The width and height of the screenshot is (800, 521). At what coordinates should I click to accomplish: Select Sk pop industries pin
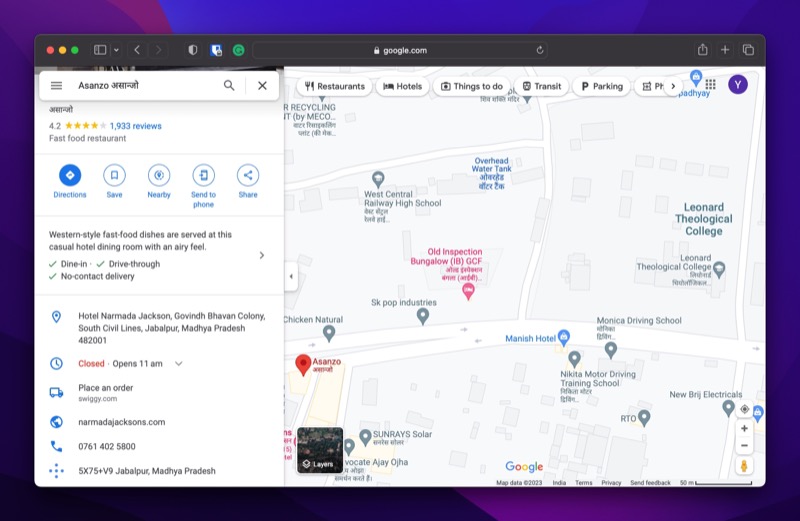[x=422, y=316]
